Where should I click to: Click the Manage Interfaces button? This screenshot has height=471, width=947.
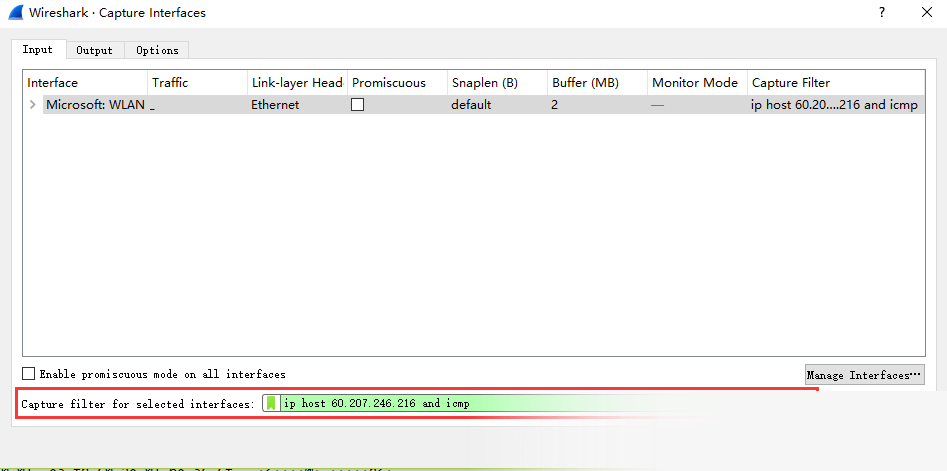pos(864,374)
